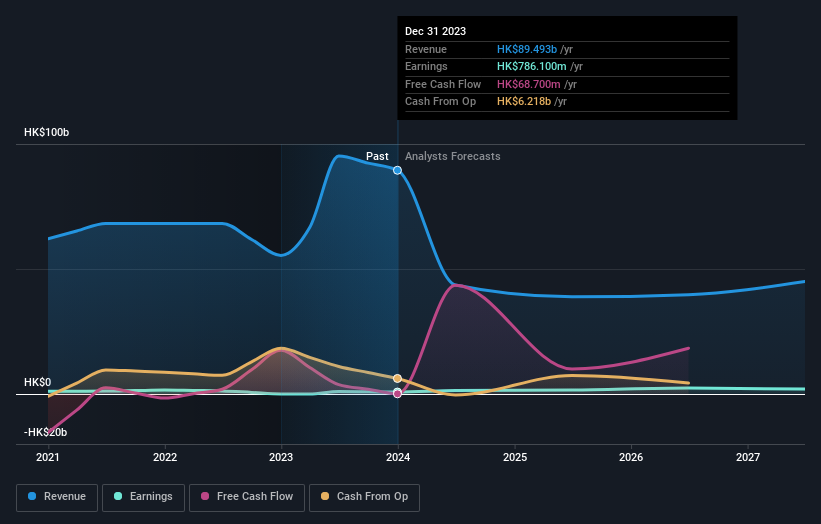Click the 2022 x-axis label
The height and width of the screenshot is (524, 821).
[165, 457]
